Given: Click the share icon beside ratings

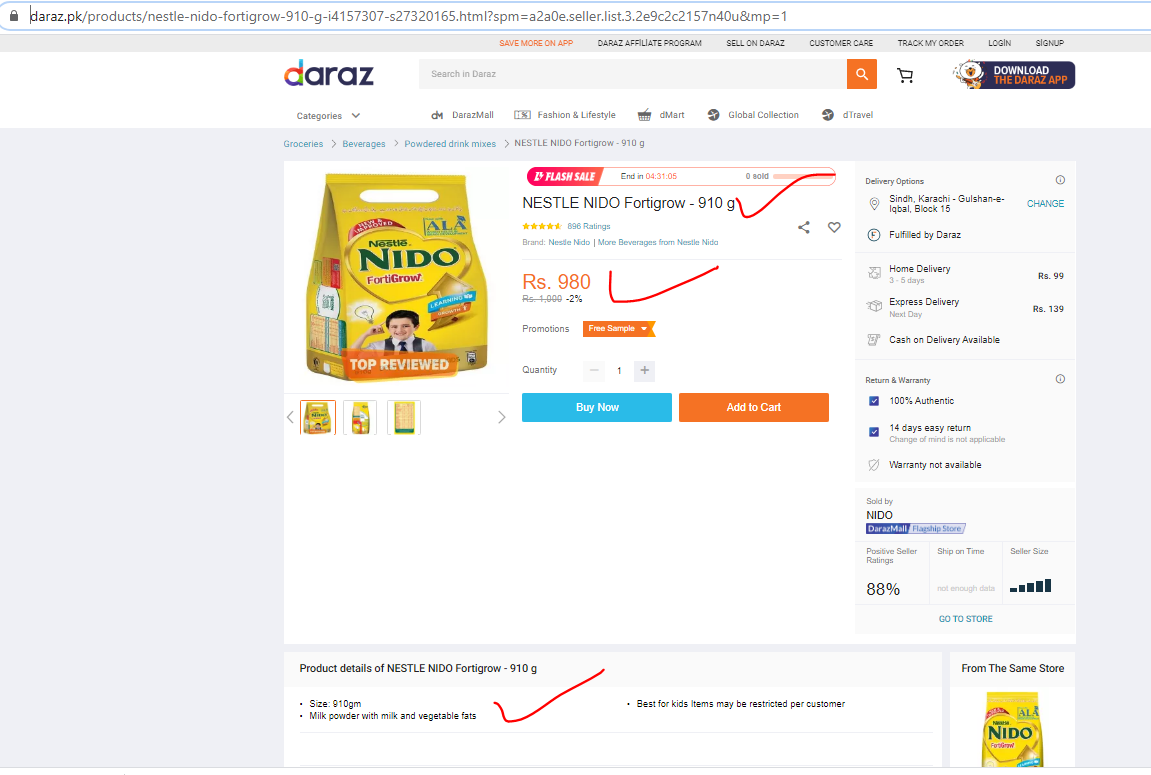Looking at the screenshot, I should tap(804, 228).
